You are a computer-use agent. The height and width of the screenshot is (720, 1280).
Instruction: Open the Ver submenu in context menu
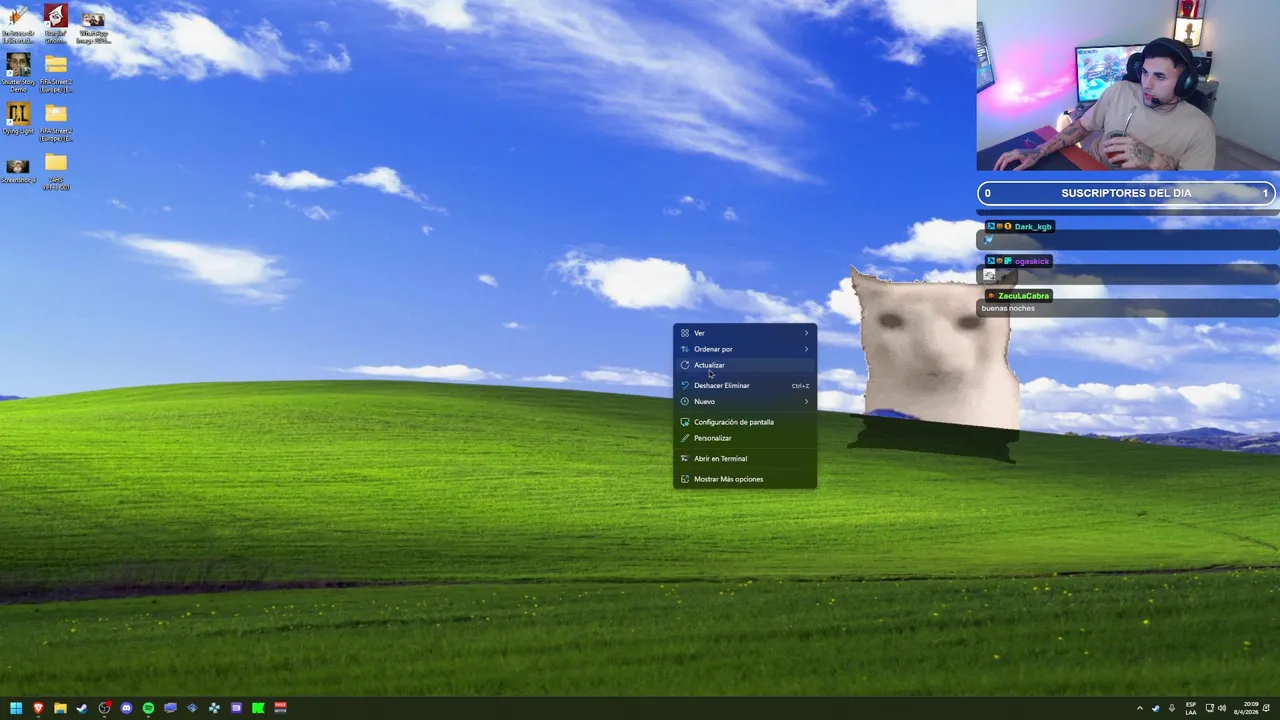point(745,333)
